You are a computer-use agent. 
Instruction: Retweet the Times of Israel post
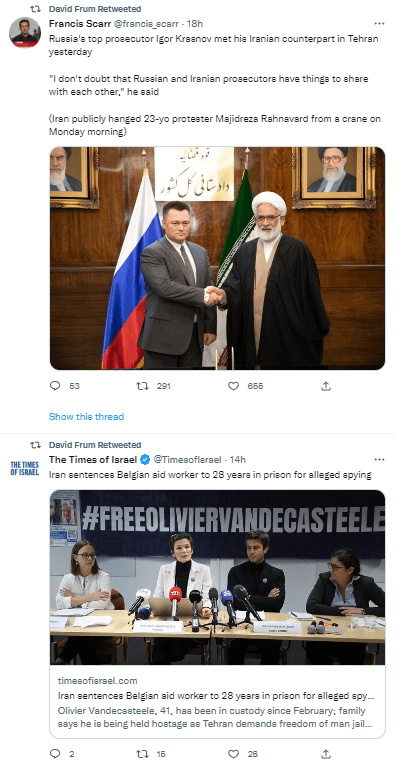pyautogui.click(x=142, y=754)
